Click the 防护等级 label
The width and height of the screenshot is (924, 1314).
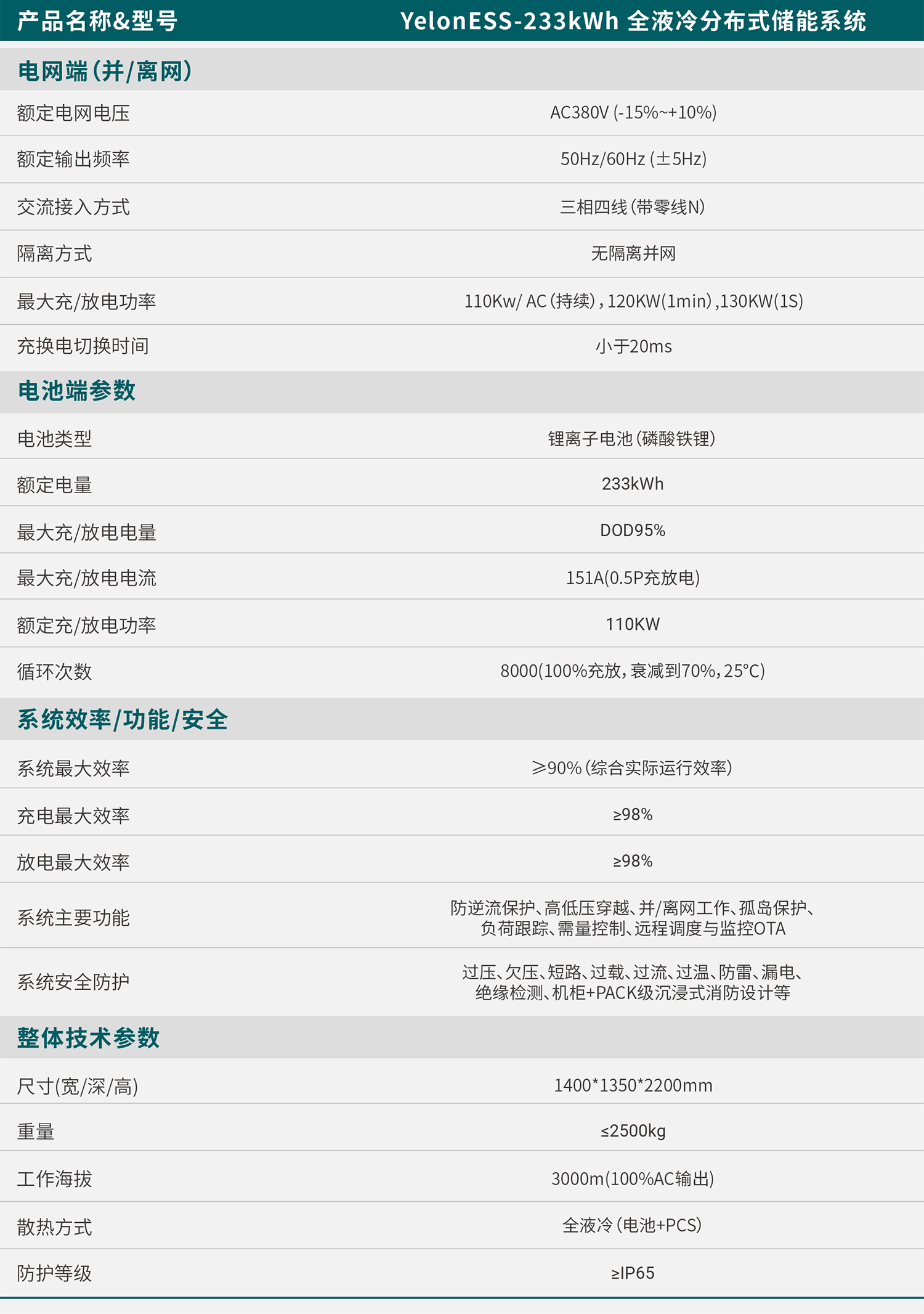(55, 1273)
